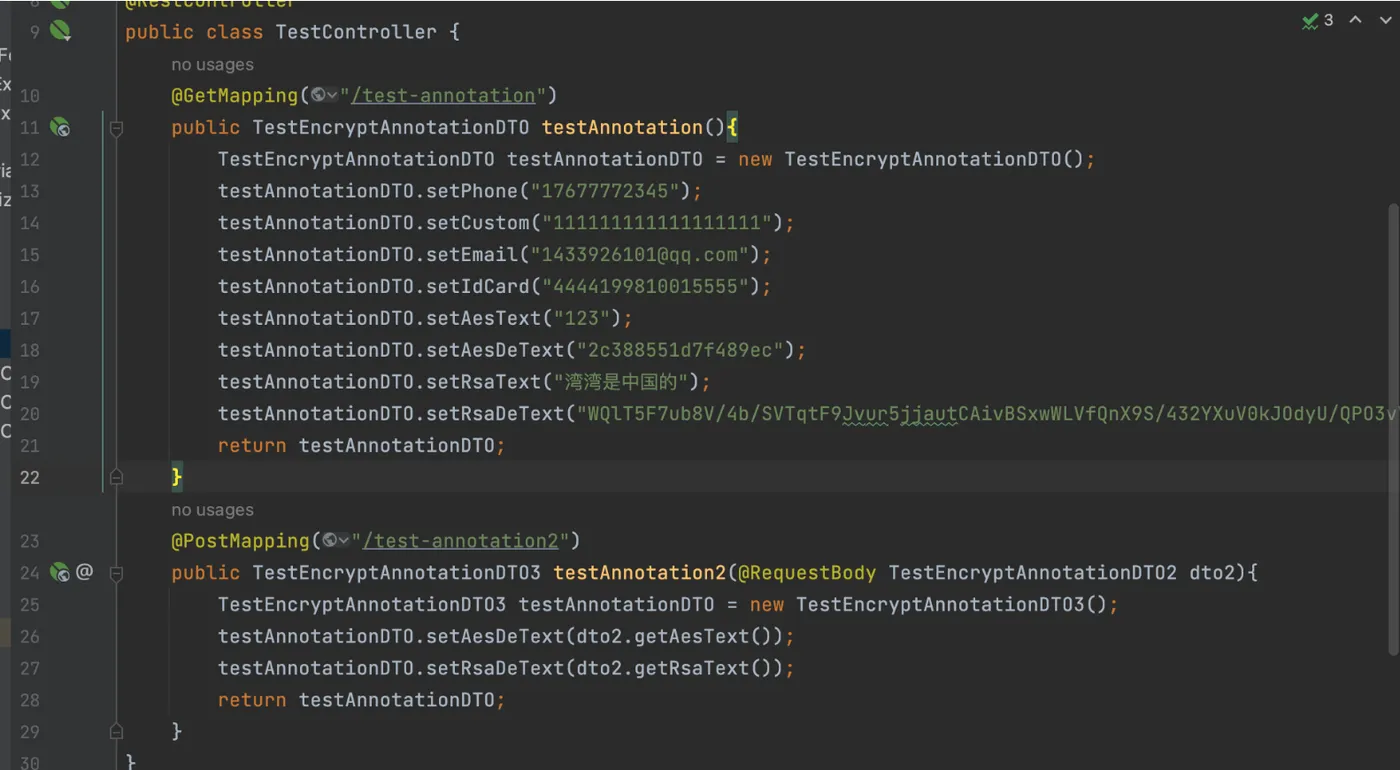
Task: Click the fold end marker on line 29
Action: pos(116,732)
